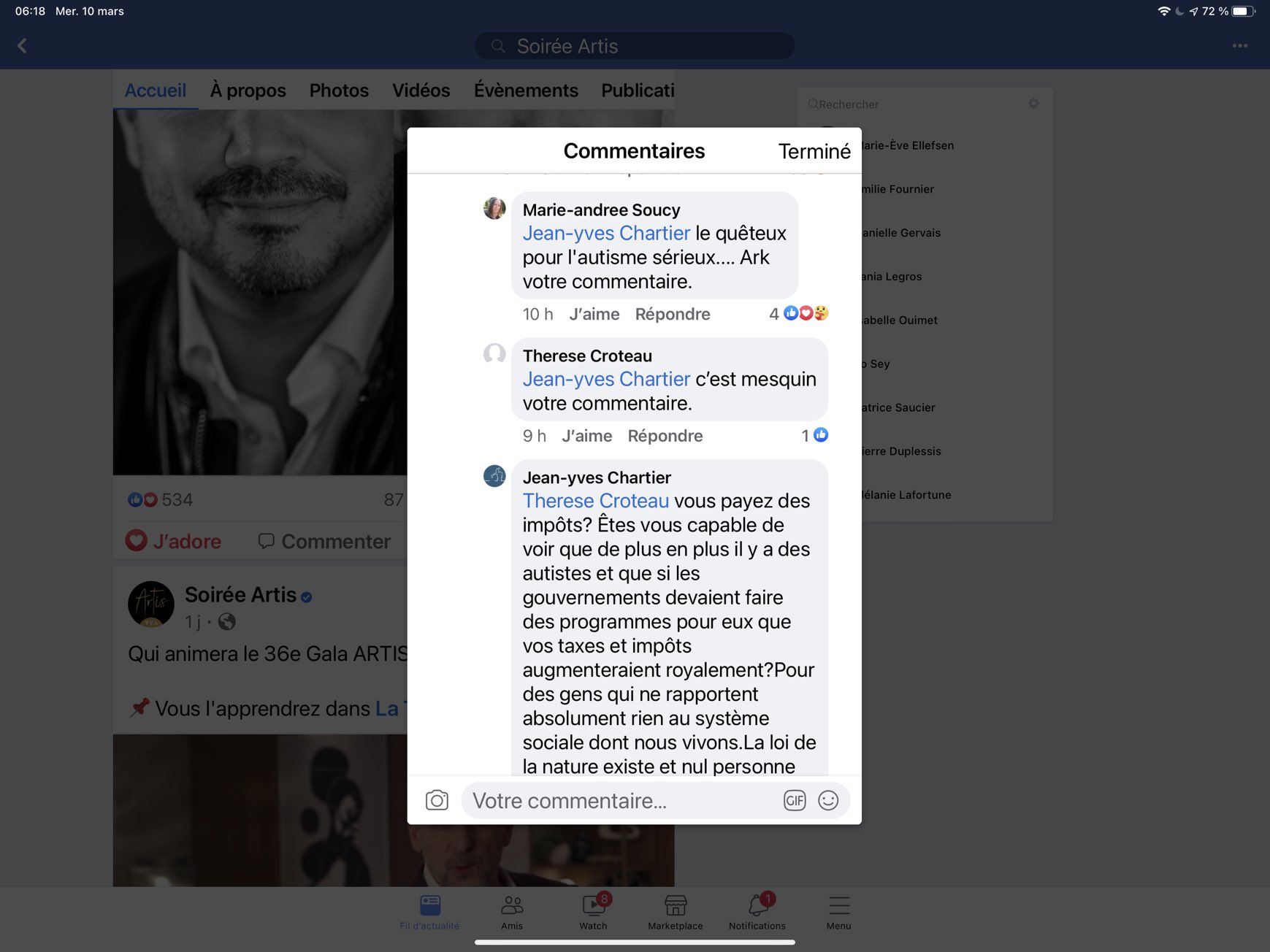Image resolution: width=1270 pixels, height=952 pixels.
Task: Open Therese Croteau's blank avatar
Action: pyautogui.click(x=494, y=354)
